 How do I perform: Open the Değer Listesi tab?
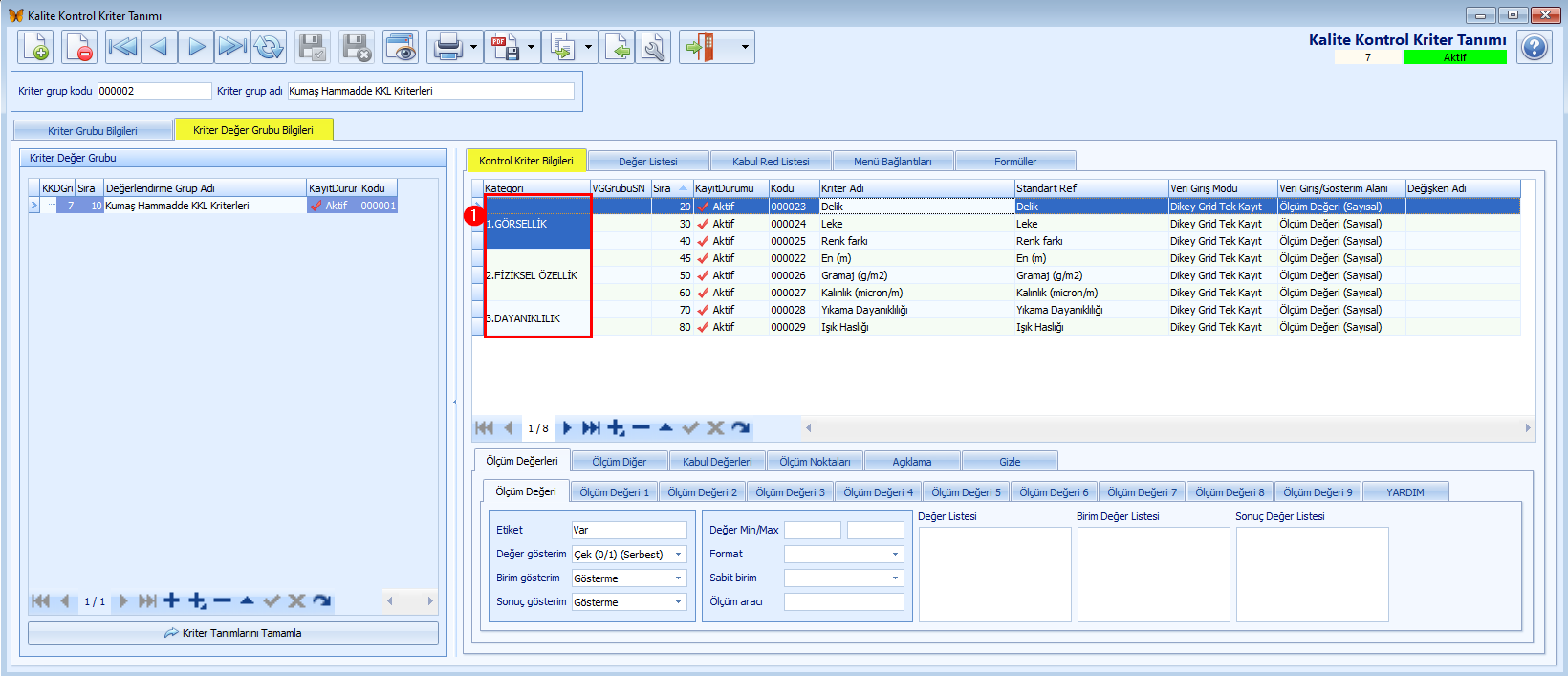click(x=648, y=162)
